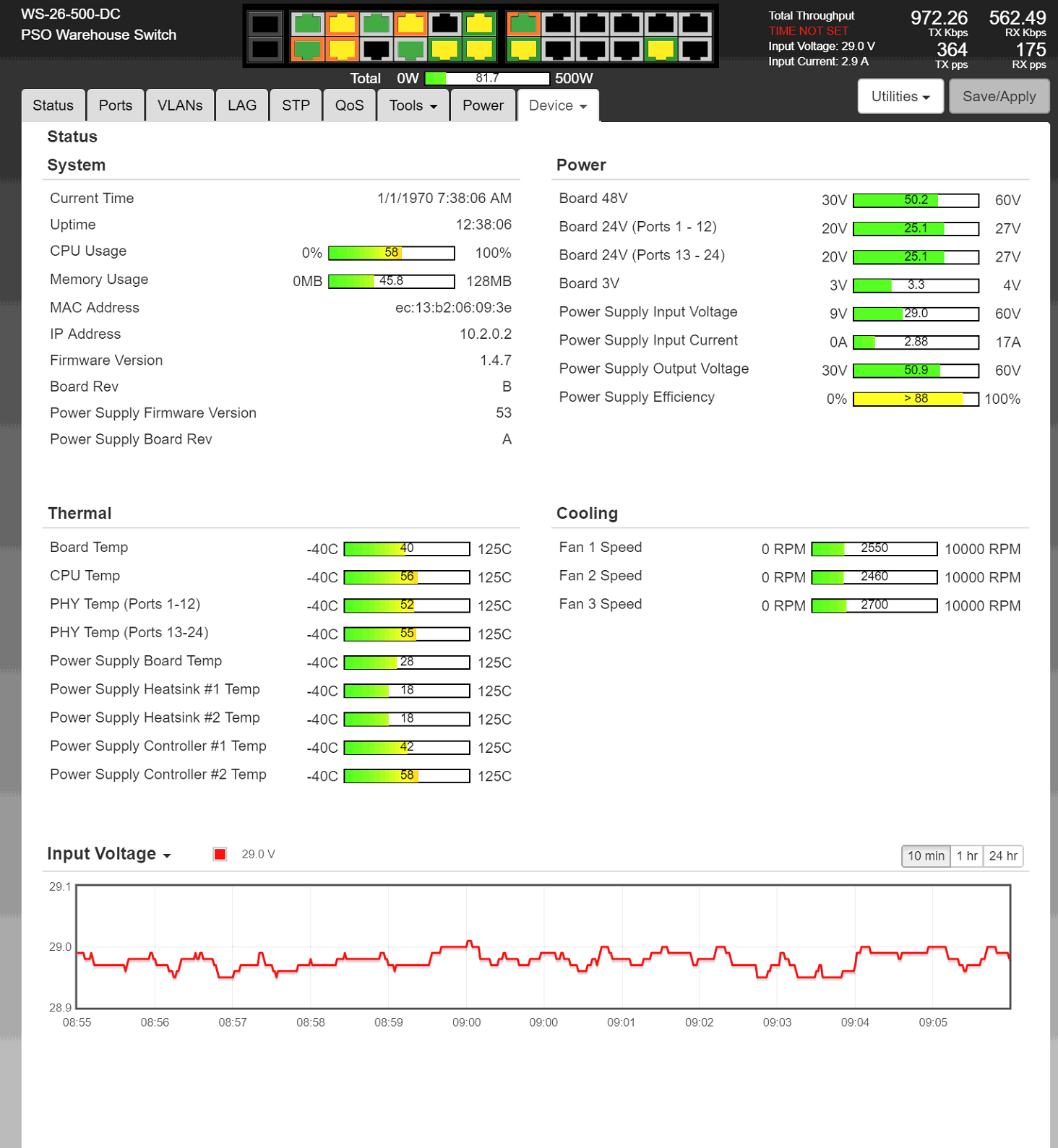The image size is (1058, 1148).
Task: Select the first bottom-row port in left block
Action: 308,50
